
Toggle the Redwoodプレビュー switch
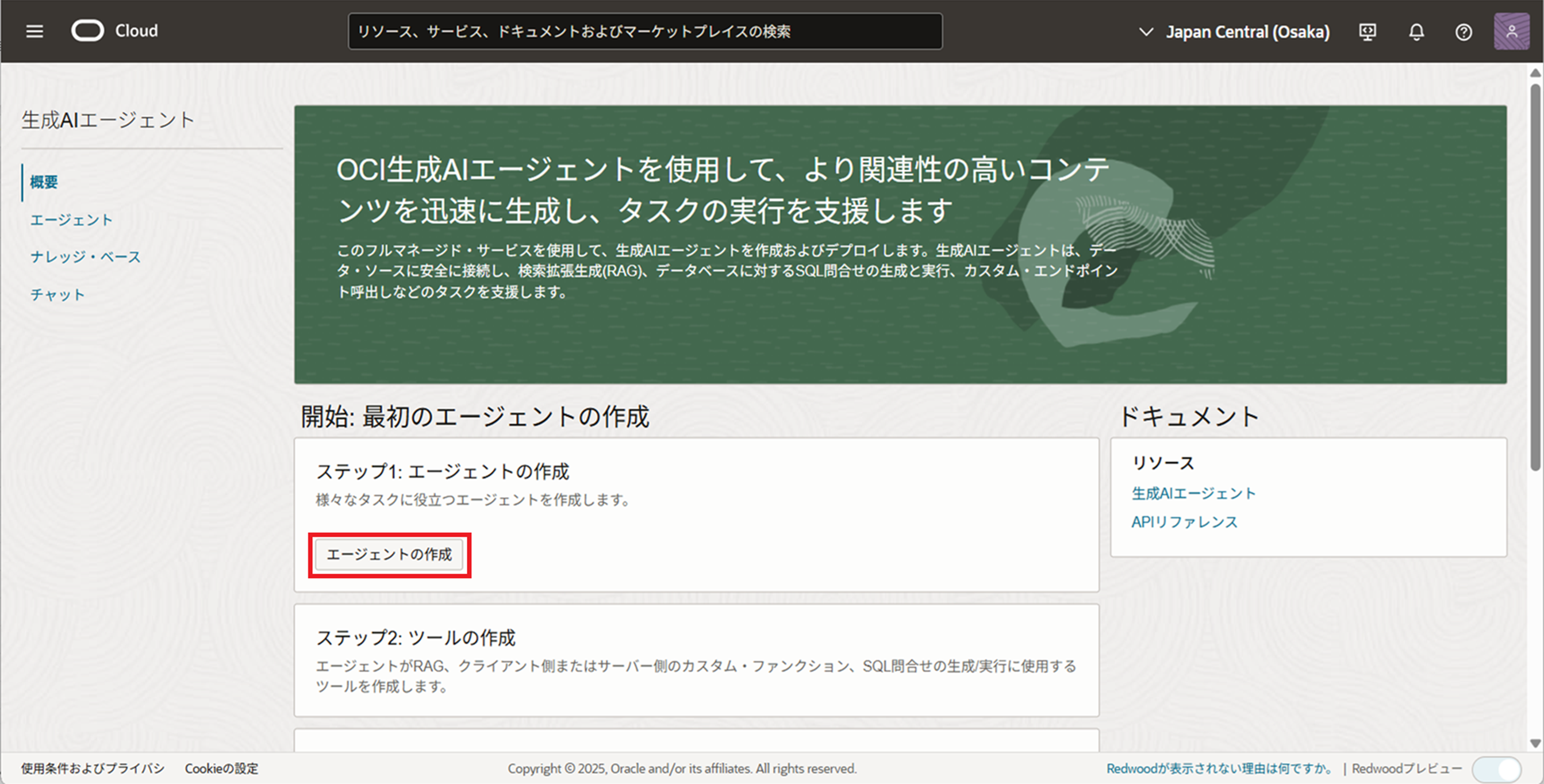tap(1497, 769)
